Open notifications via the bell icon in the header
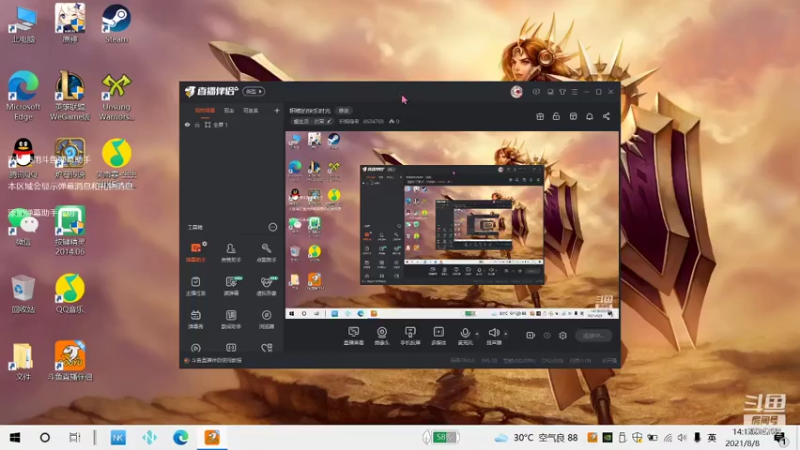This screenshot has height=450, width=800. pos(589,116)
